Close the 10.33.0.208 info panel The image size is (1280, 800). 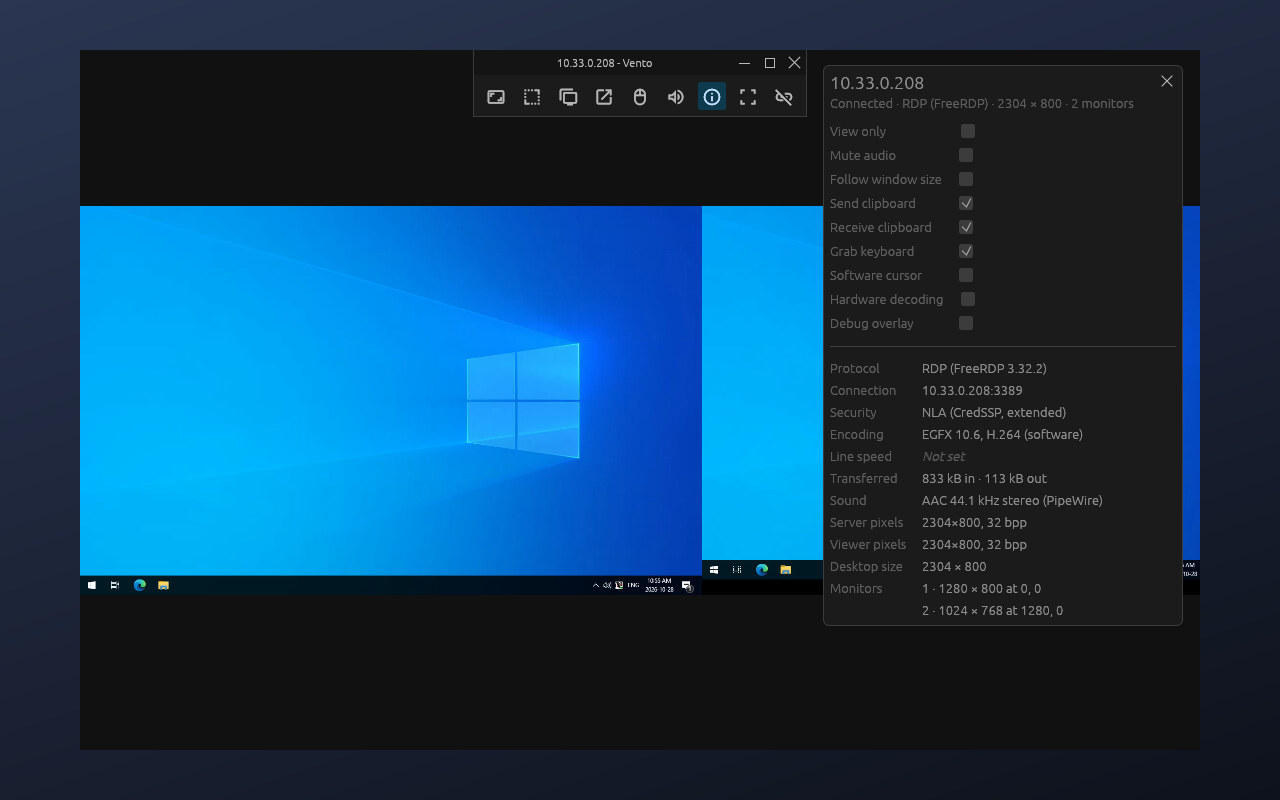pos(1166,81)
